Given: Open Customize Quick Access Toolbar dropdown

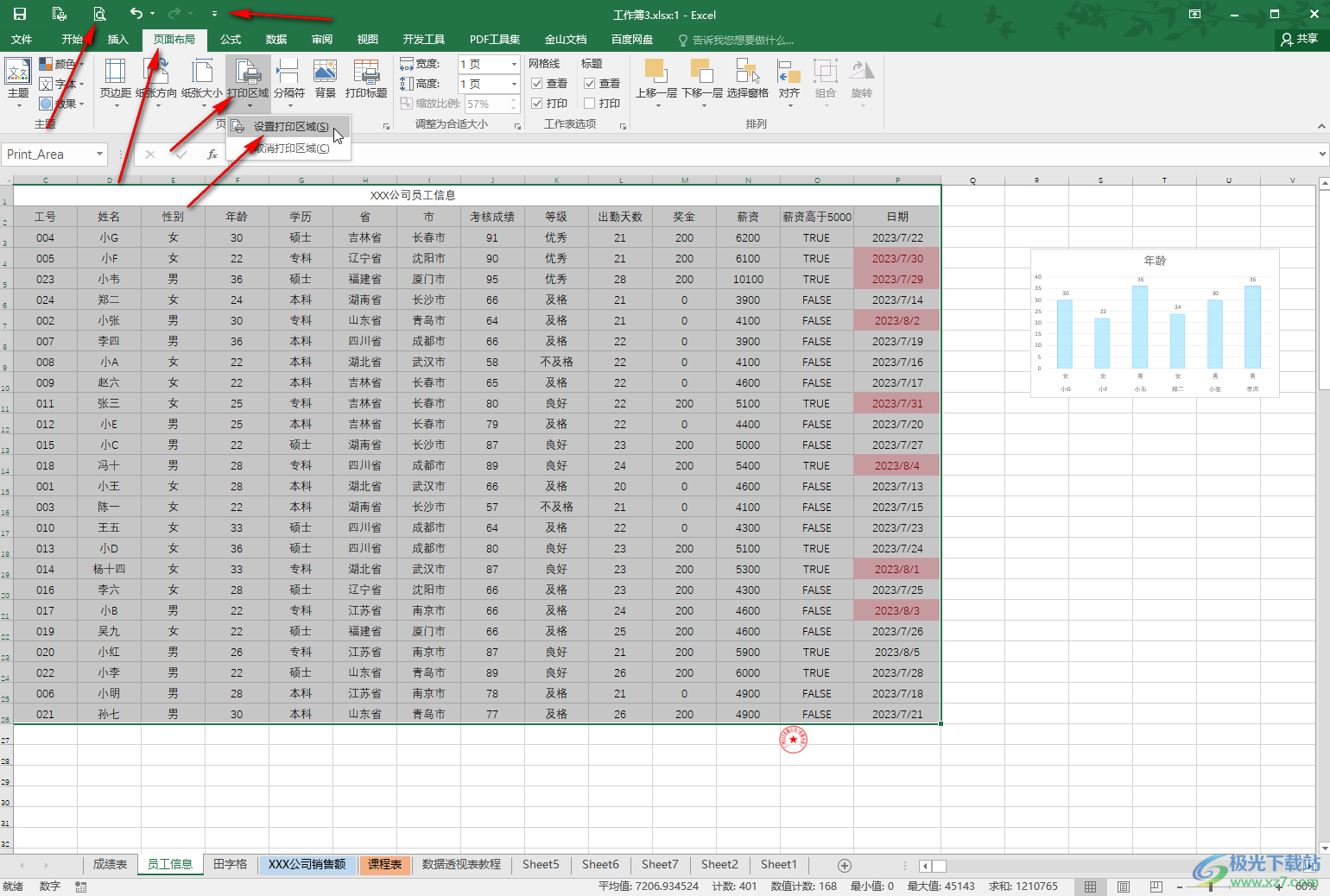Looking at the screenshot, I should 214,14.
